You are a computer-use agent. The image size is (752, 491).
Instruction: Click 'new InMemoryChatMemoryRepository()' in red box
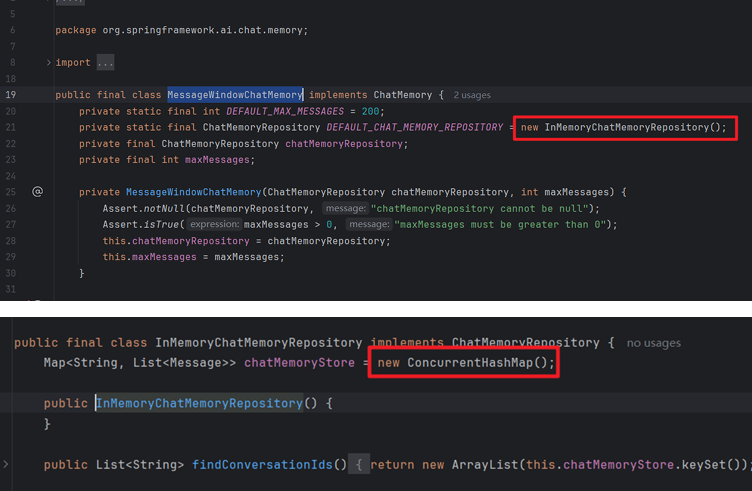624,128
